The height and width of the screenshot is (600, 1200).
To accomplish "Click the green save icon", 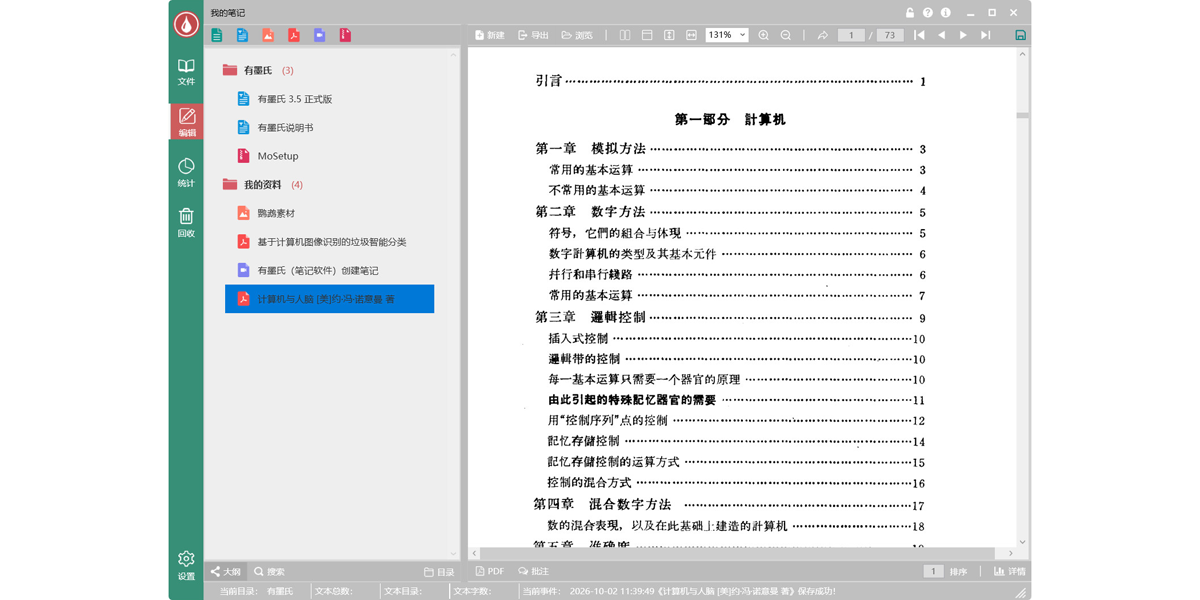I will click(1020, 35).
